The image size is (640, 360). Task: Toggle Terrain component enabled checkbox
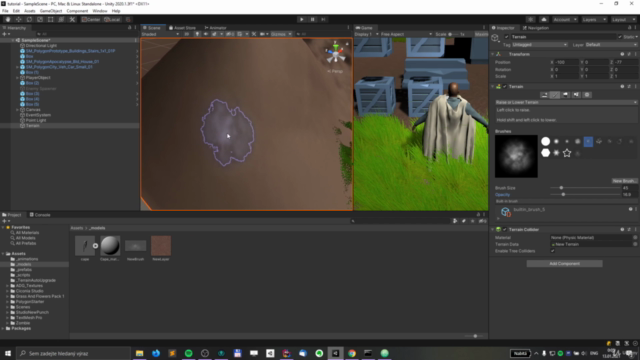pyautogui.click(x=505, y=87)
